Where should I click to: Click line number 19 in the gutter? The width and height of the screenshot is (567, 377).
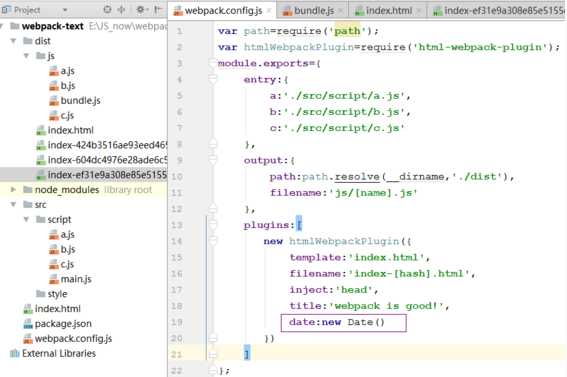(x=177, y=322)
